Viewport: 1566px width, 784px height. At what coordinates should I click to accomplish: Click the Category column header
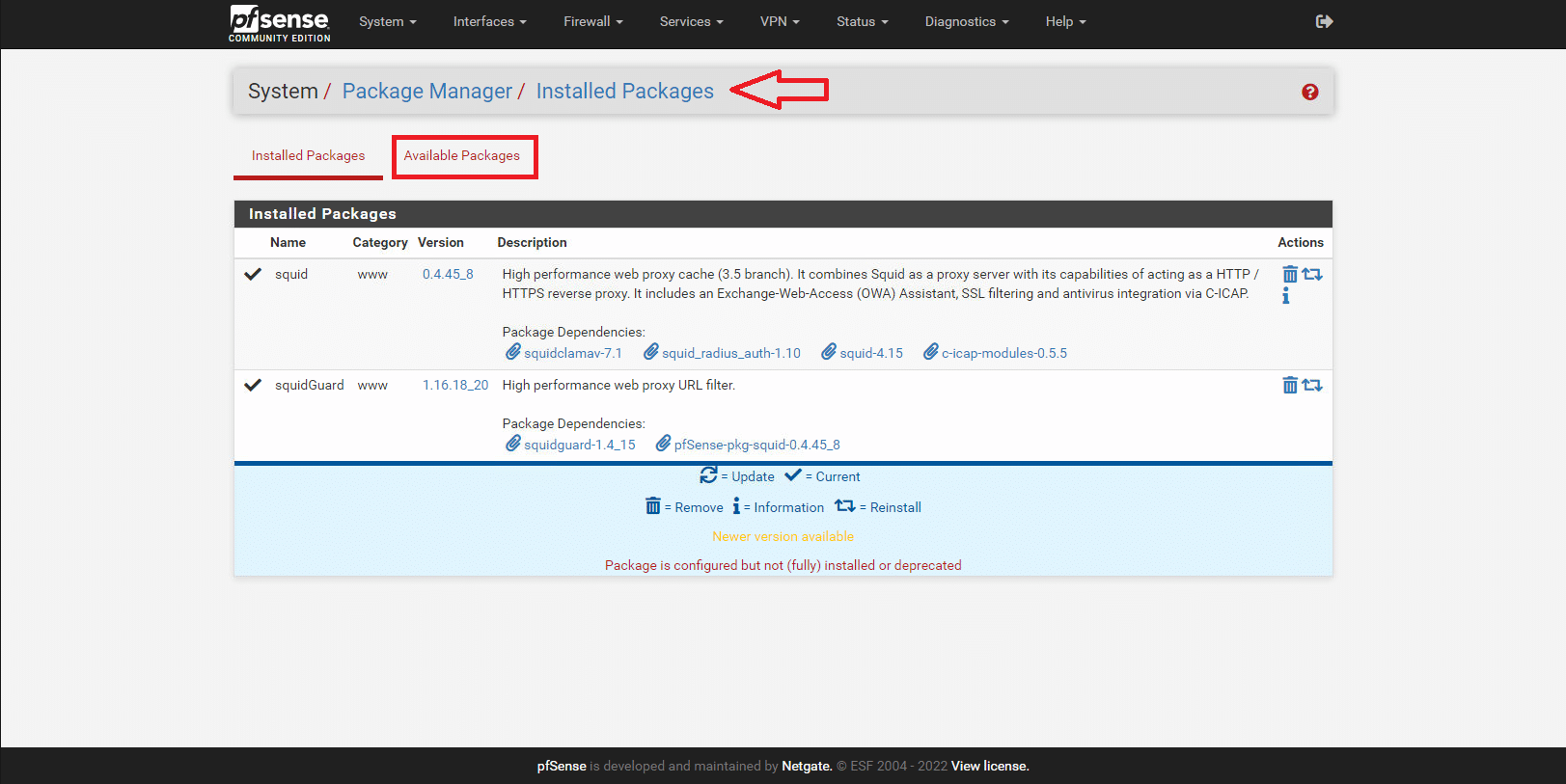(x=380, y=242)
